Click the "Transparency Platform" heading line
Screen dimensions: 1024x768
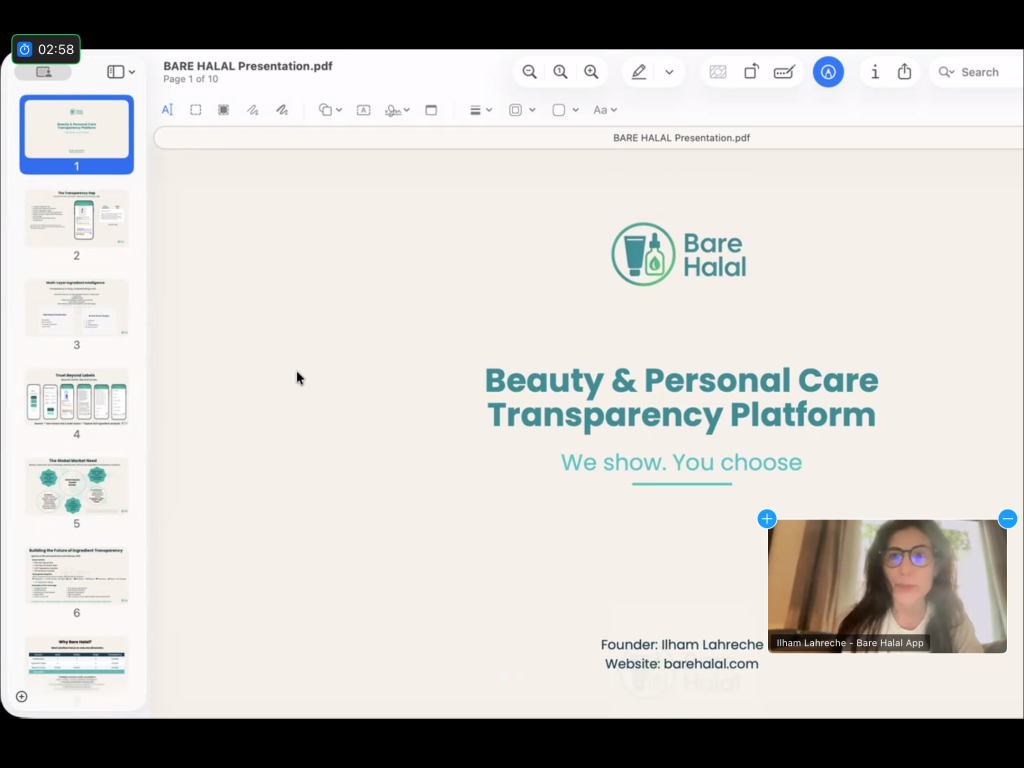(x=681, y=415)
